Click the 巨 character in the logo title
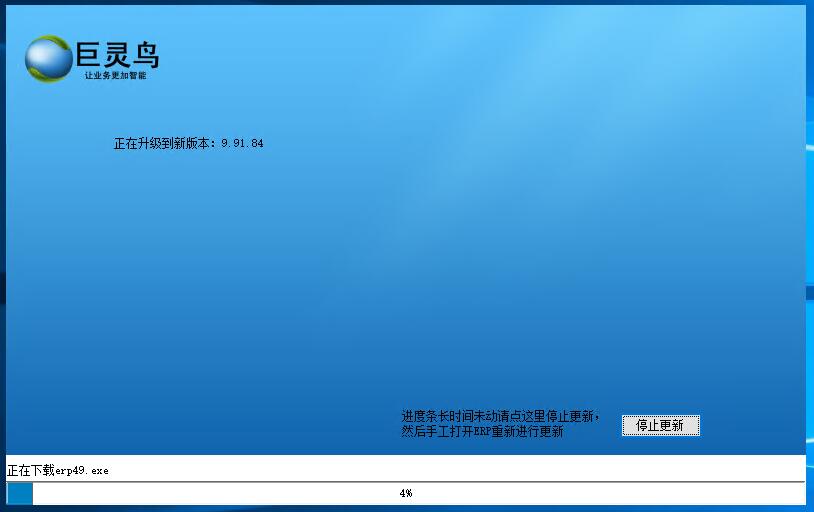 (x=89, y=54)
